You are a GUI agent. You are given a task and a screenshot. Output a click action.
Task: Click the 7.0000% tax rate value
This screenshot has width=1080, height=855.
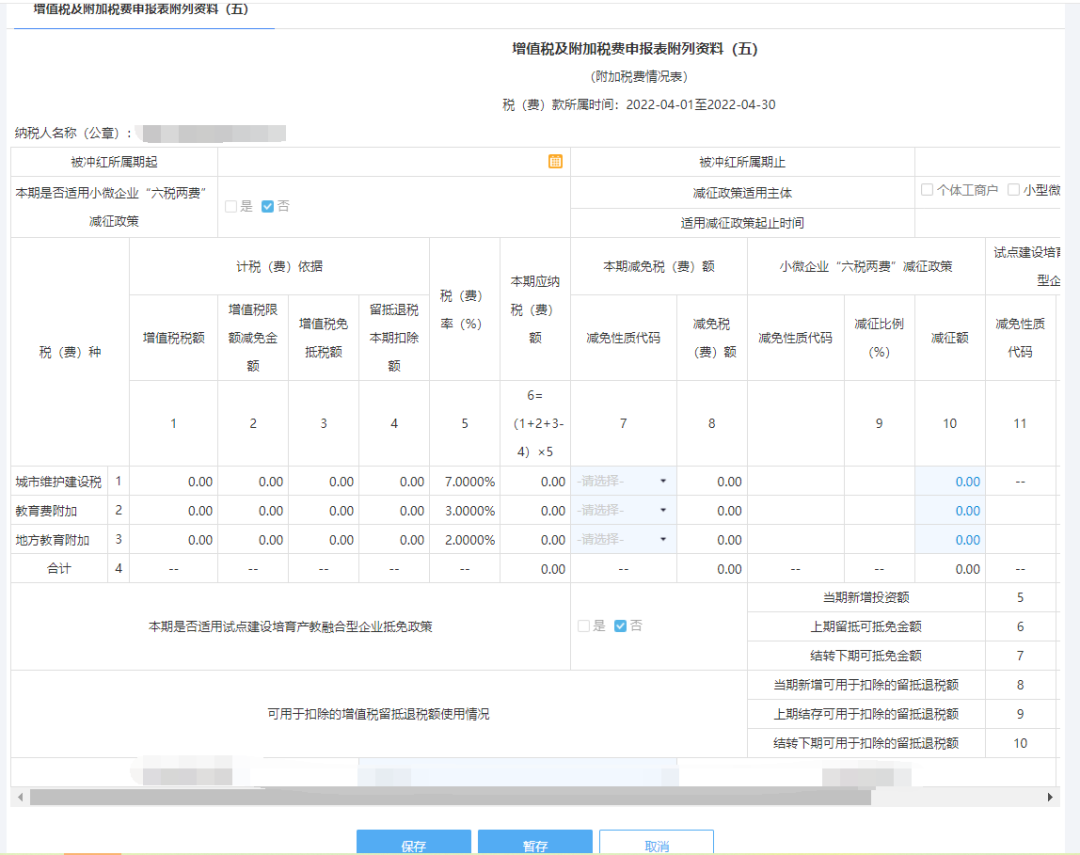[x=470, y=482]
